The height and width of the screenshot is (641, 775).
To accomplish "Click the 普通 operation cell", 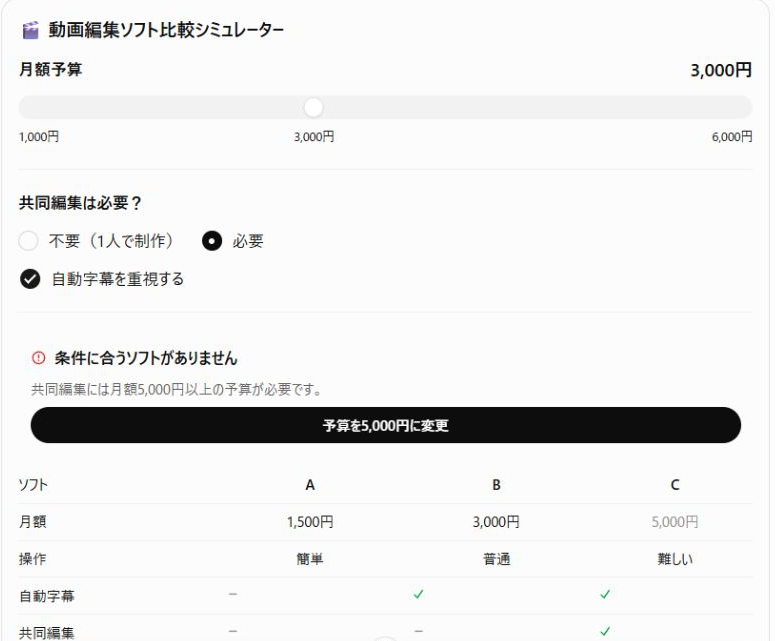I will click(496, 559).
